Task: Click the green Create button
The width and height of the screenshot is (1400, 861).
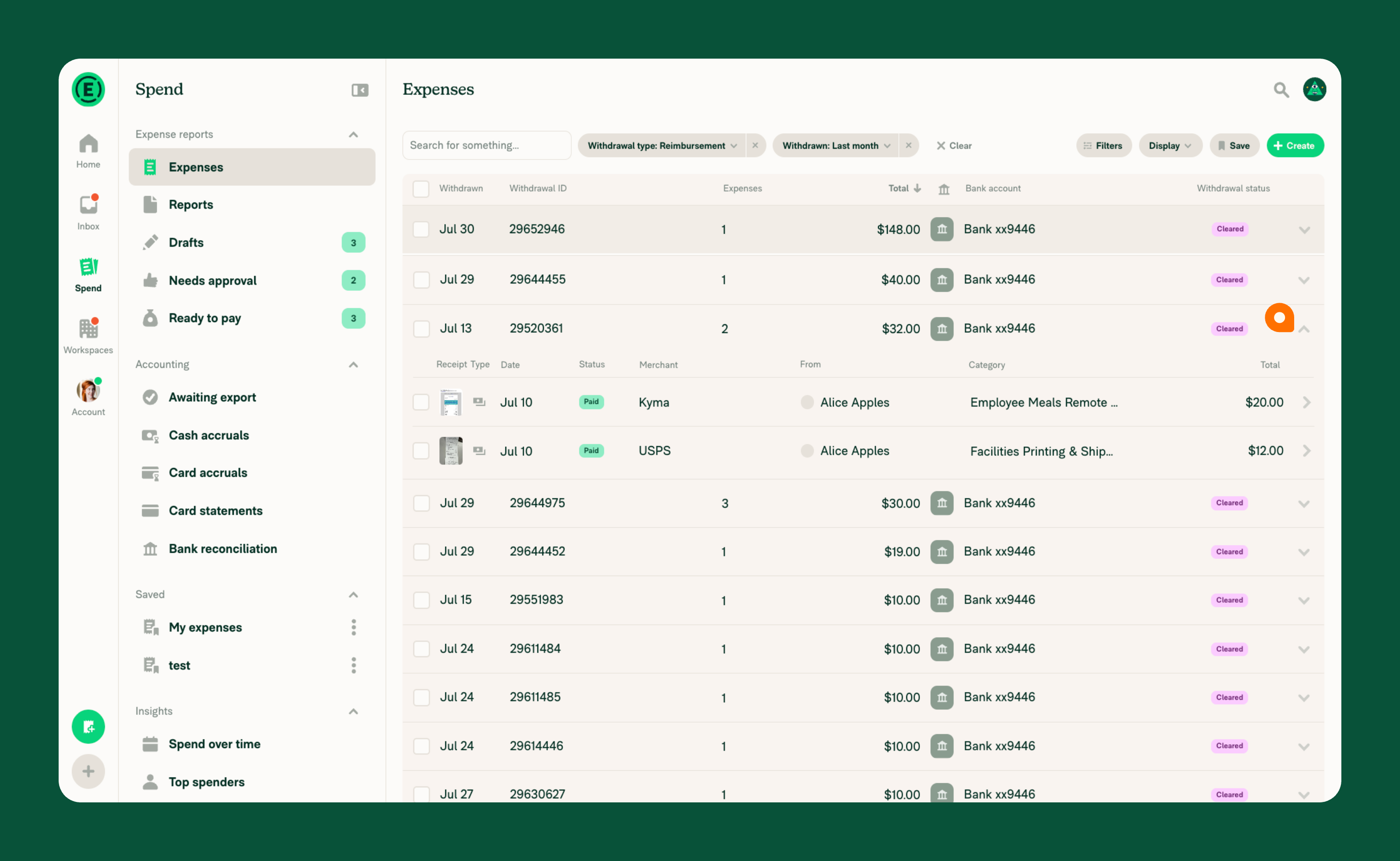Action: (x=1295, y=146)
